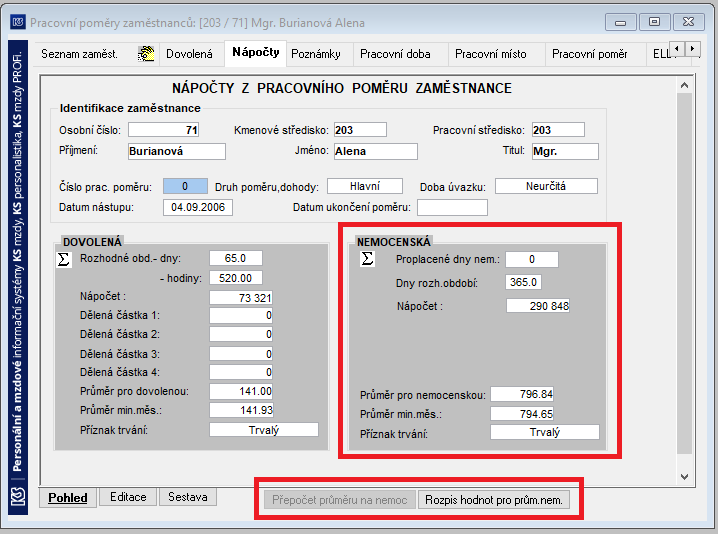Click the Editace button
This screenshot has width=718, height=534.
tap(128, 497)
